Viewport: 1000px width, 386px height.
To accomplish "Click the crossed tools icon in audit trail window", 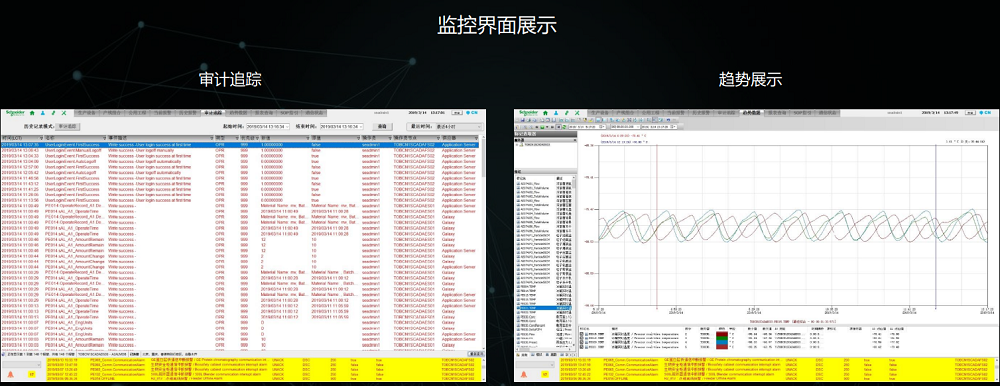I will pyautogui.click(x=64, y=113).
